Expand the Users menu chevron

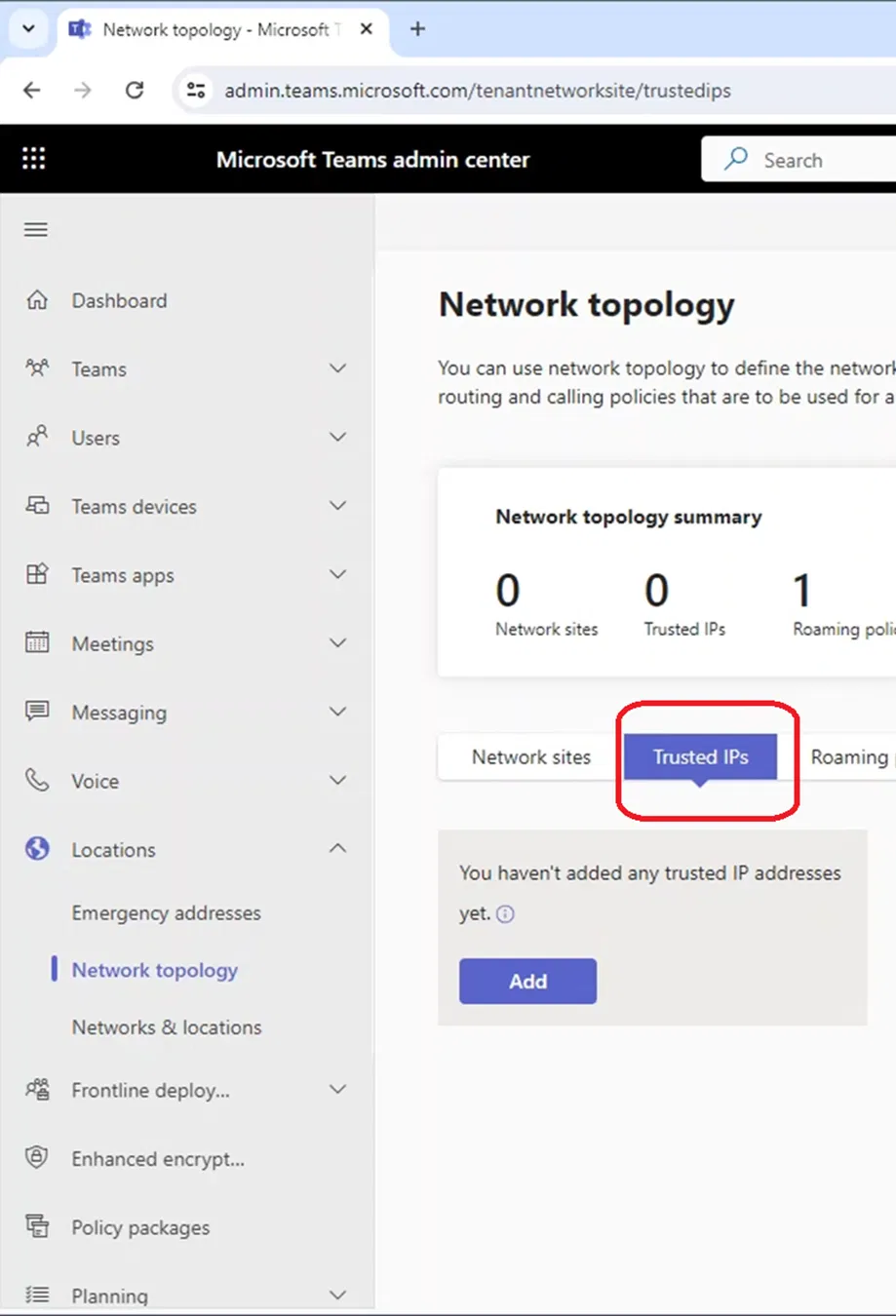pyautogui.click(x=337, y=437)
